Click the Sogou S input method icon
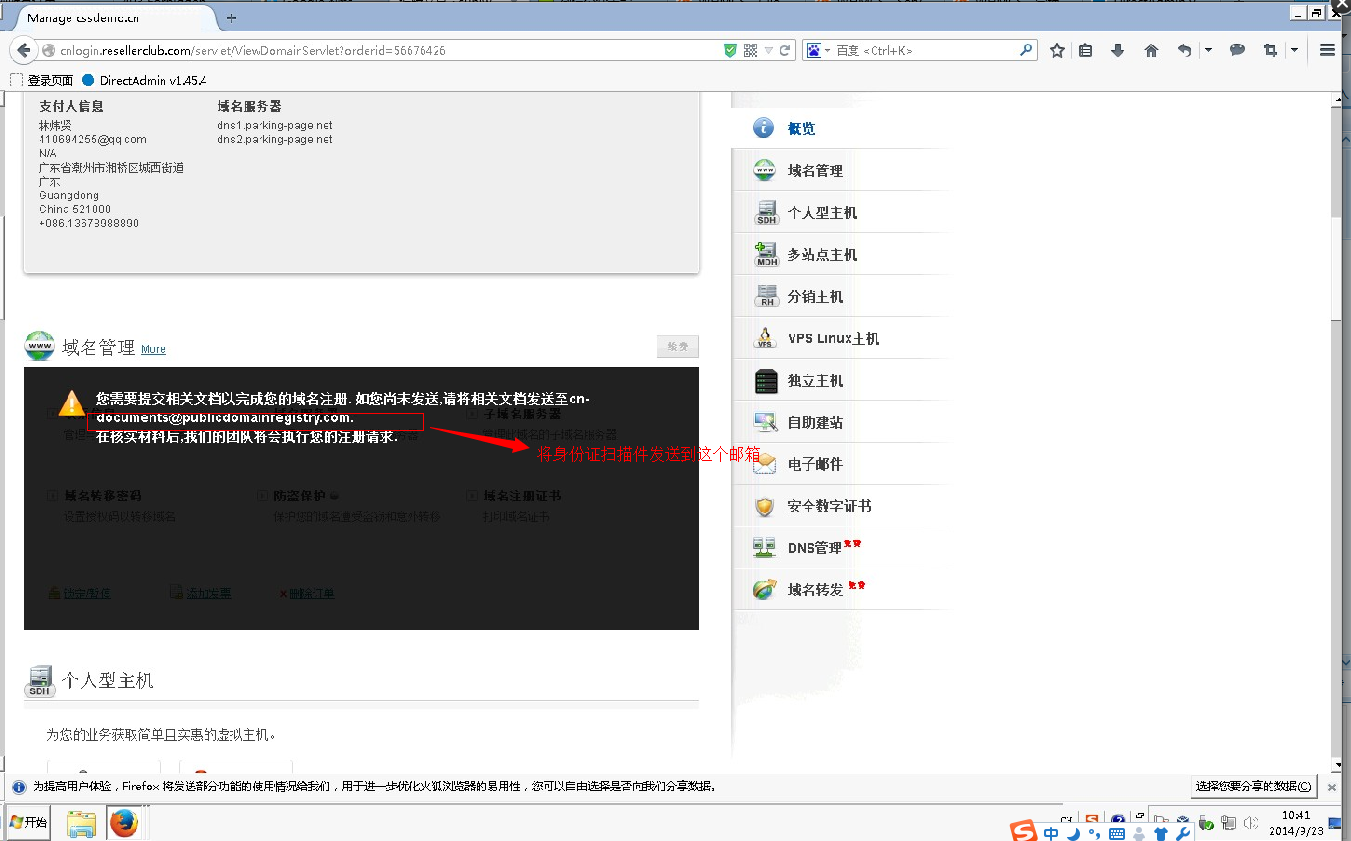 pyautogui.click(x=1023, y=831)
